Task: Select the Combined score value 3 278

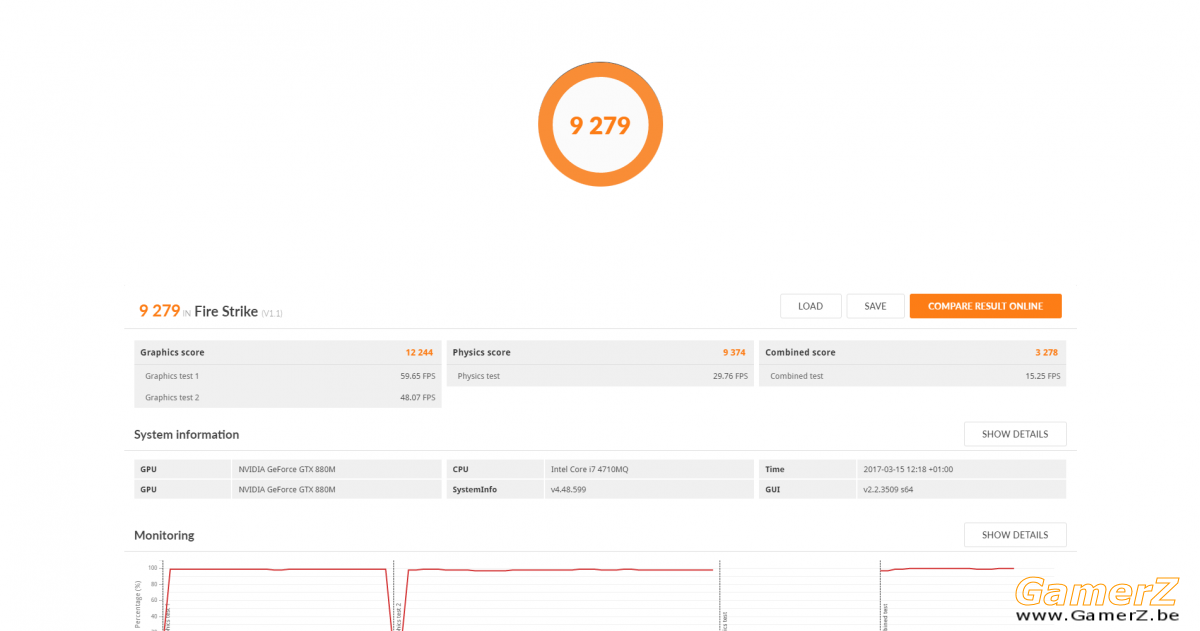Action: 1046,352
